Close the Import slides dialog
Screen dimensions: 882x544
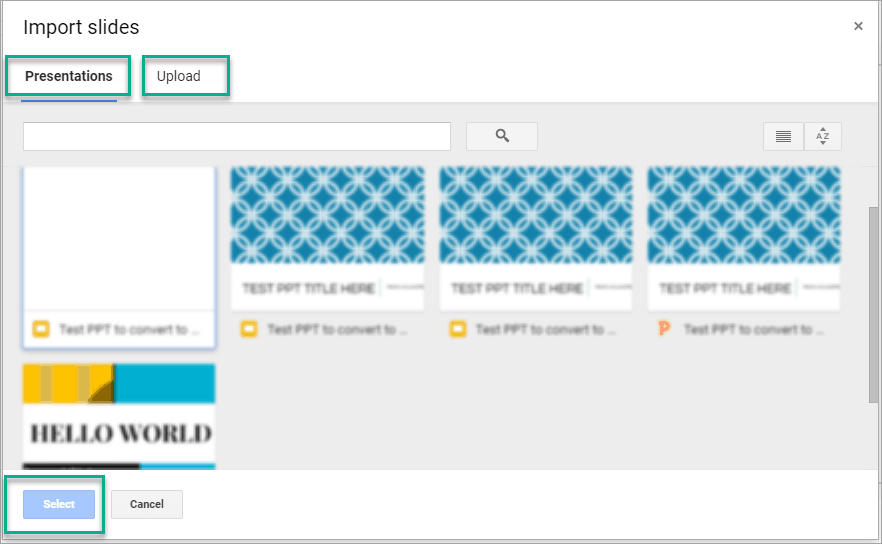click(858, 27)
